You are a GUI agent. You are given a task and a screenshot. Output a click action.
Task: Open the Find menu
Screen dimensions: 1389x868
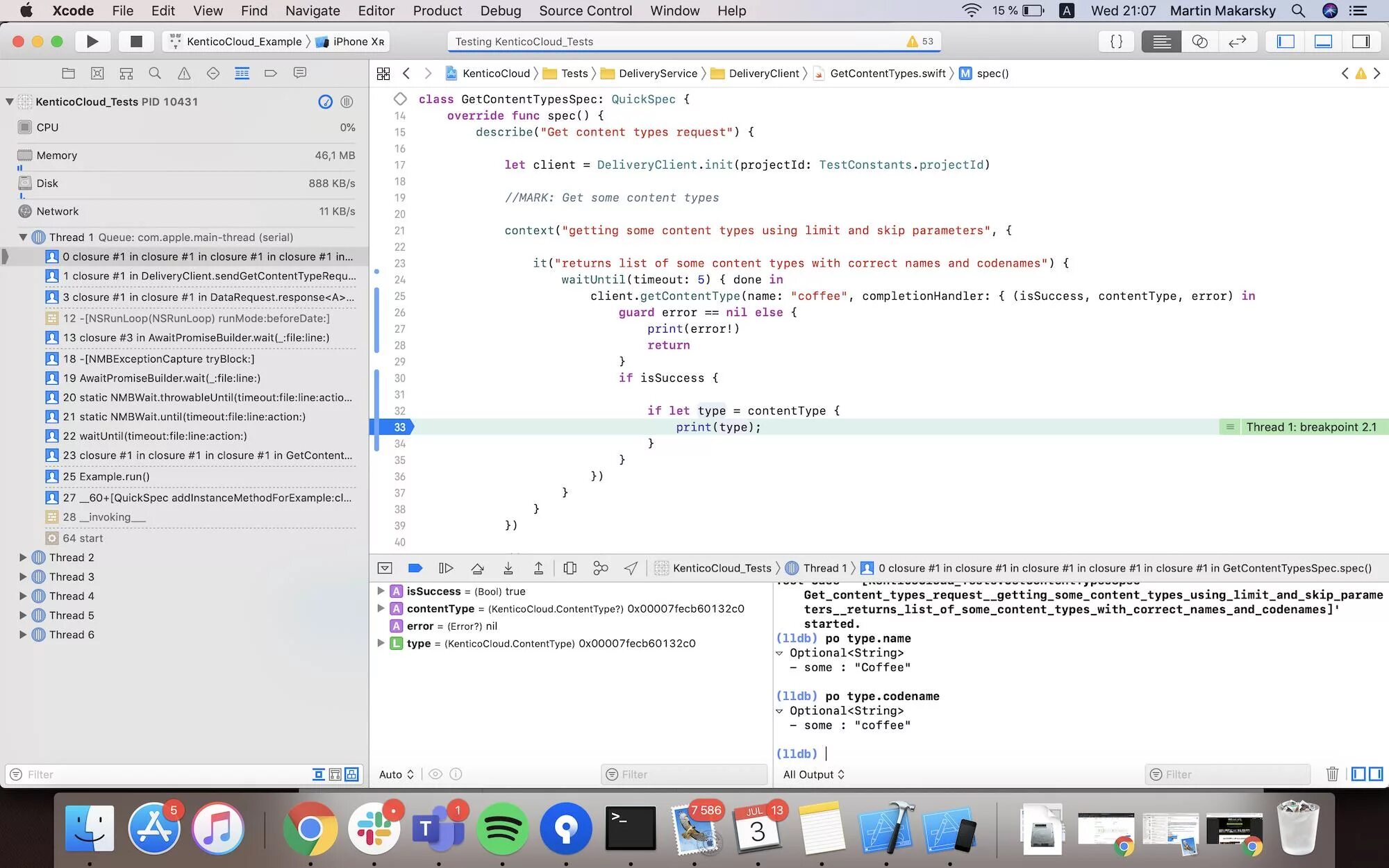point(254,10)
